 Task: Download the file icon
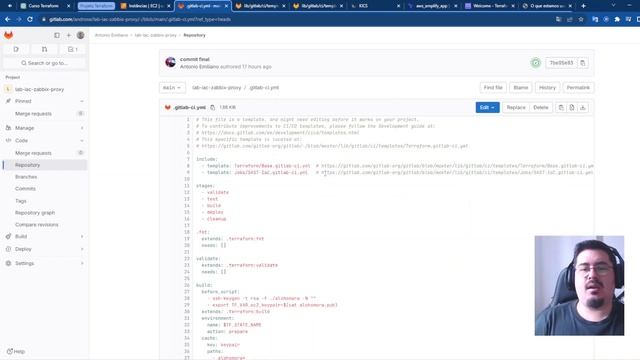(583, 107)
